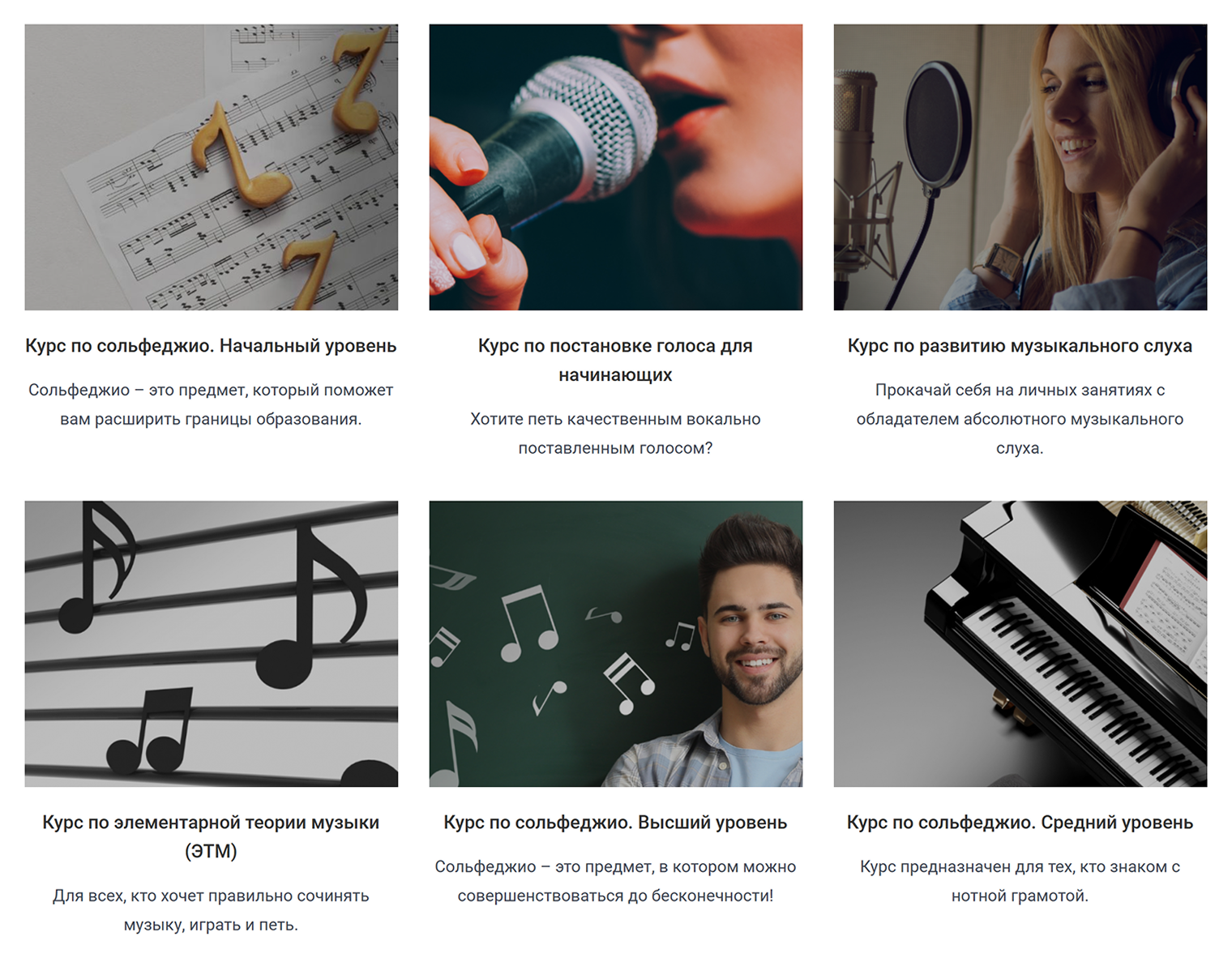Click the microphone singer course image

[615, 167]
